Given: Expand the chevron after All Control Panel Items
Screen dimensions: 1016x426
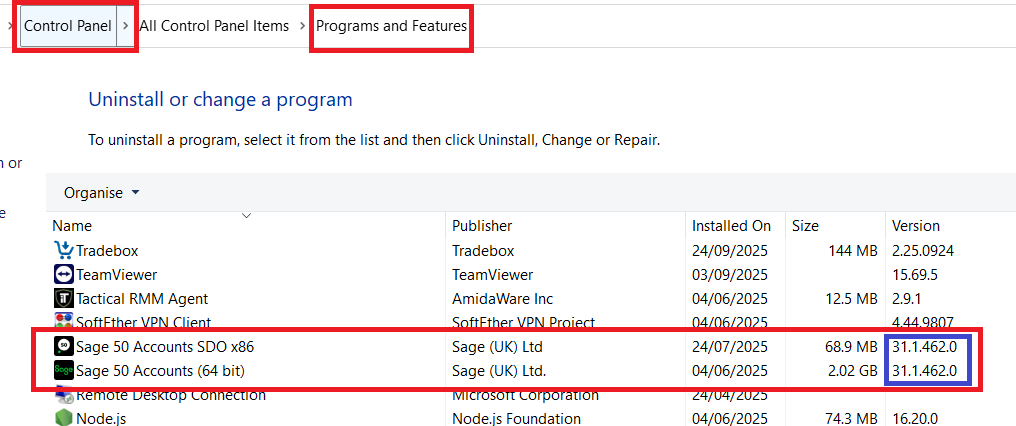Looking at the screenshot, I should point(303,26).
